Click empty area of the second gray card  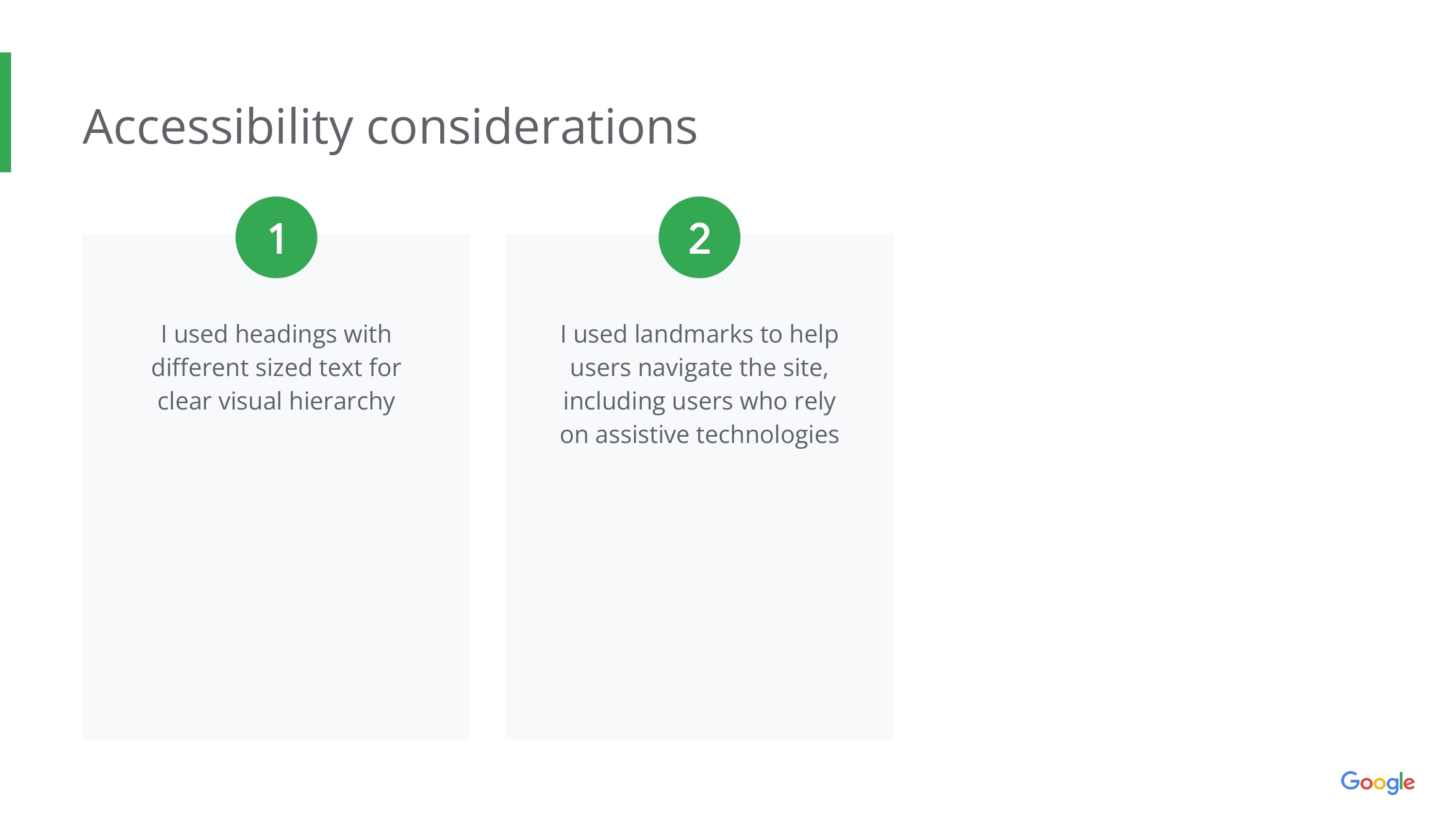click(699, 593)
